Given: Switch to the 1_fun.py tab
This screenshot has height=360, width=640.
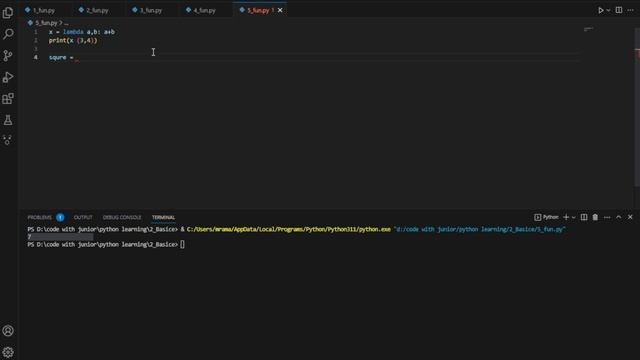Looking at the screenshot, I should tap(44, 10).
